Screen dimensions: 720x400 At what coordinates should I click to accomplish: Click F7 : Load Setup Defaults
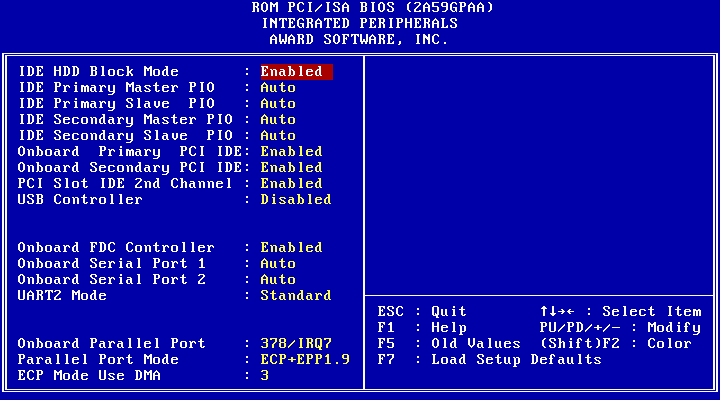[489, 360]
